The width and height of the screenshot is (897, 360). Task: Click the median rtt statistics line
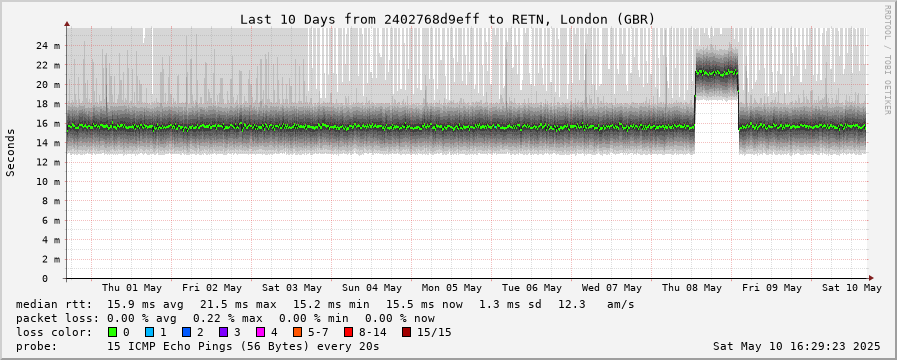point(325,304)
